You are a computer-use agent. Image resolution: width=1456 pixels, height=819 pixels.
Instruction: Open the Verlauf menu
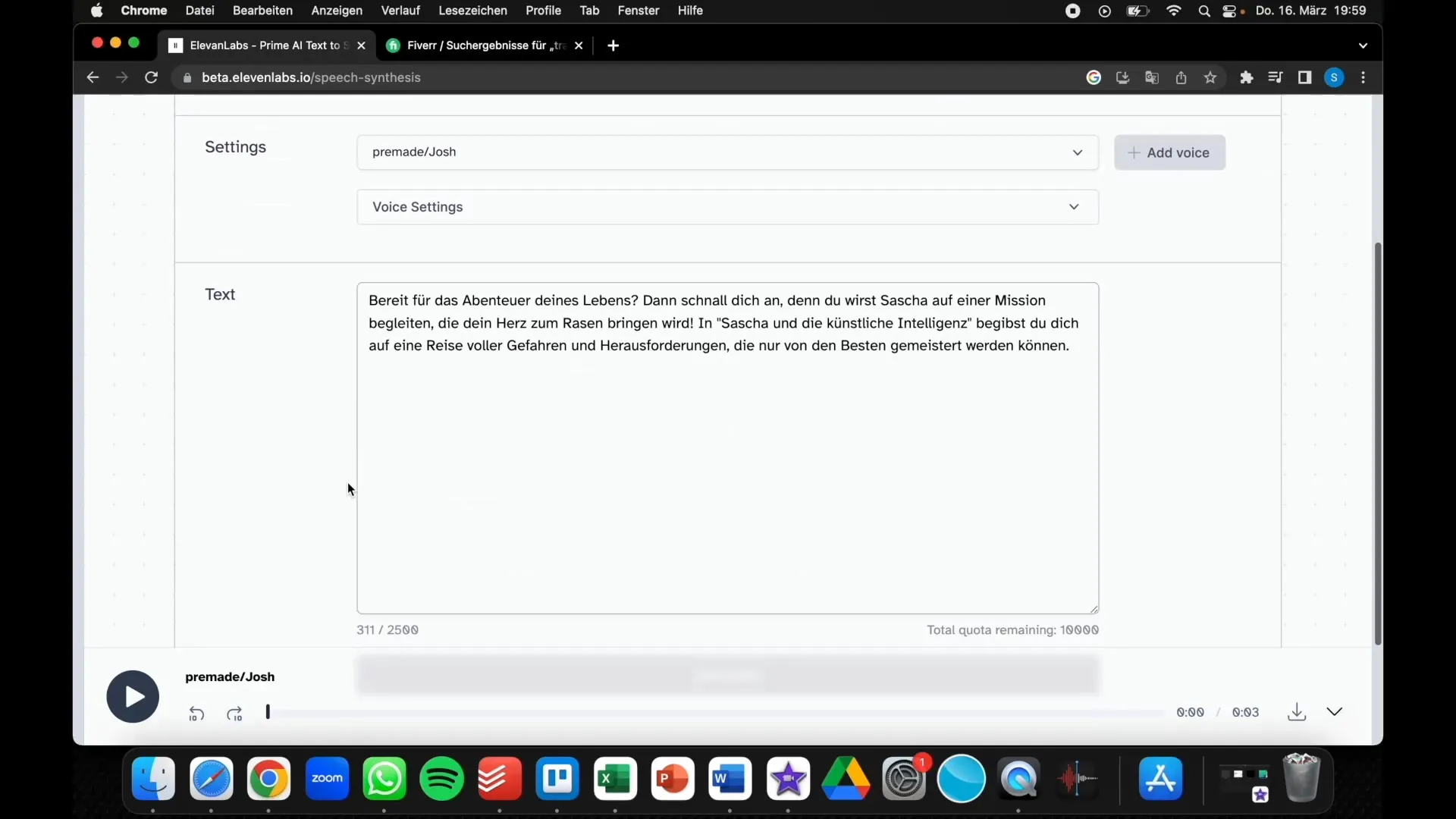[x=400, y=11]
